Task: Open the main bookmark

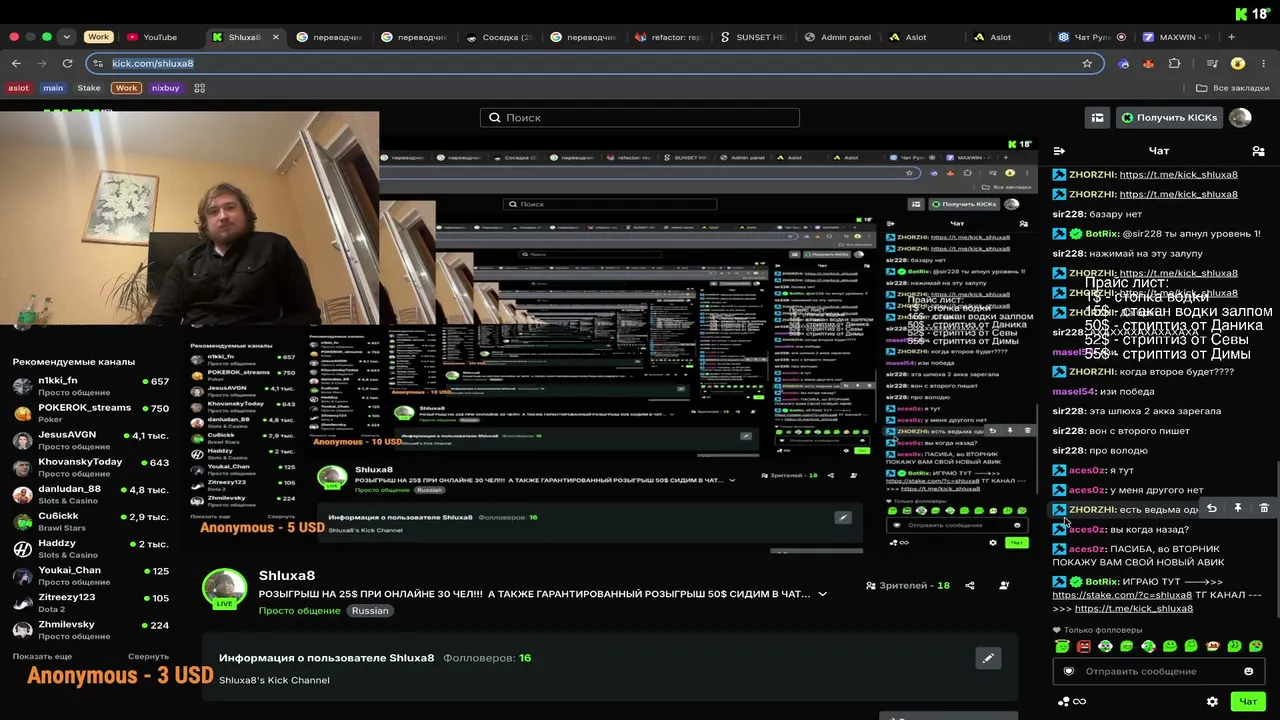Action: click(53, 88)
